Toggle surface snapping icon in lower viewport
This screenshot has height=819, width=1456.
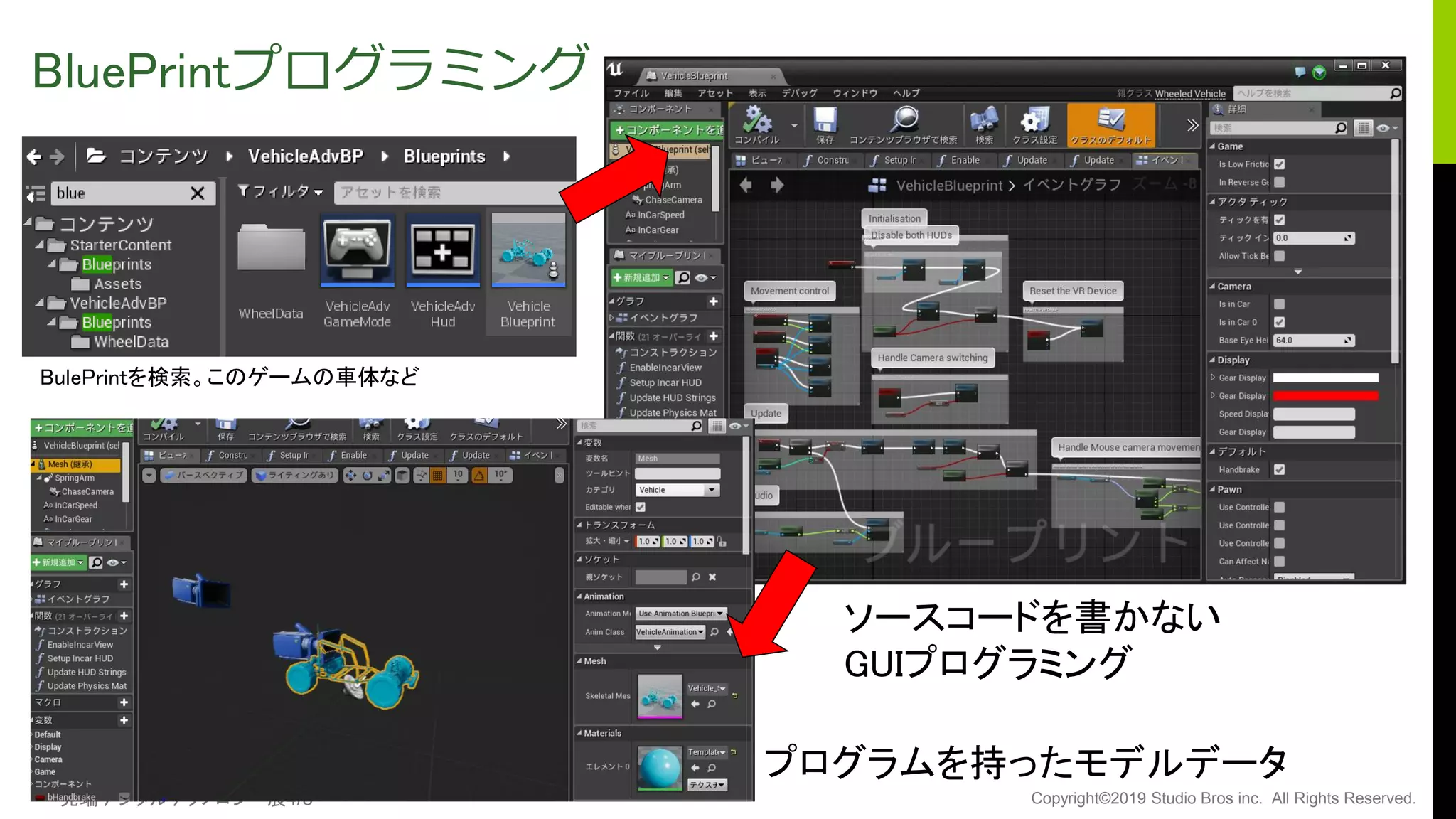[x=422, y=476]
